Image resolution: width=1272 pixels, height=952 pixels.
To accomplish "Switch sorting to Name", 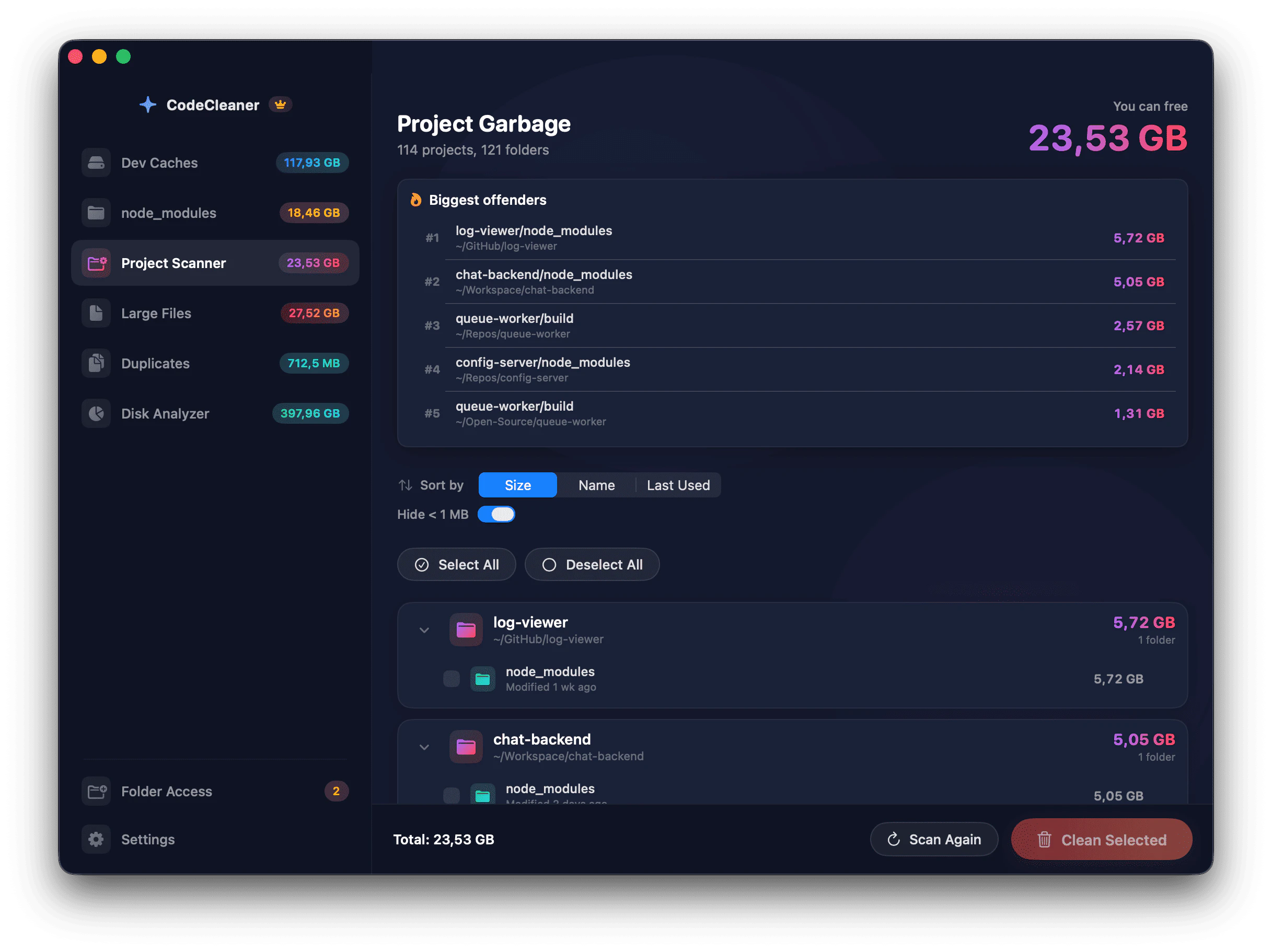I will pyautogui.click(x=596, y=485).
